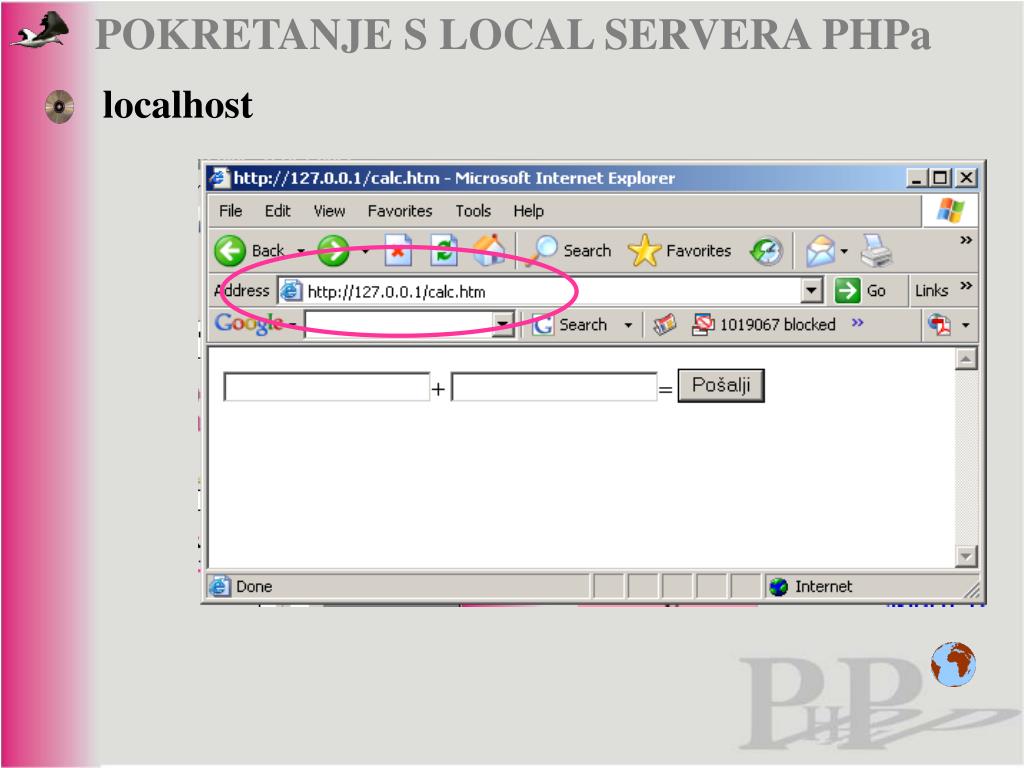Open the Favorites menu
Image resolution: width=1024 pixels, height=768 pixels.
click(400, 211)
